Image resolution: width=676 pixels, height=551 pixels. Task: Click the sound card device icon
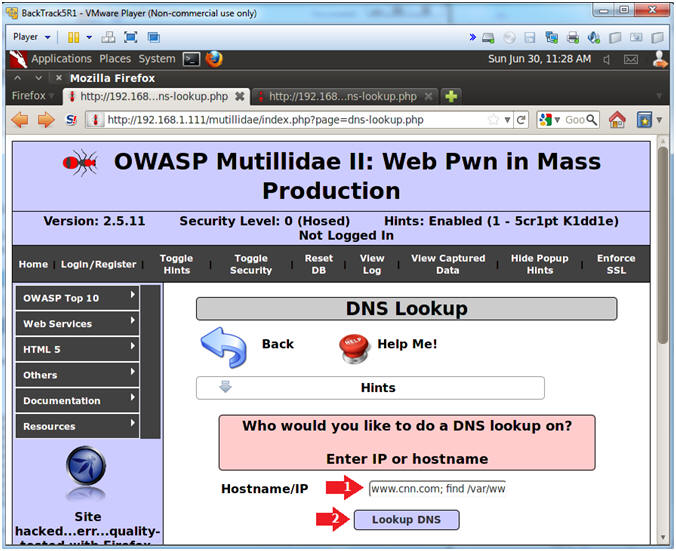(594, 38)
